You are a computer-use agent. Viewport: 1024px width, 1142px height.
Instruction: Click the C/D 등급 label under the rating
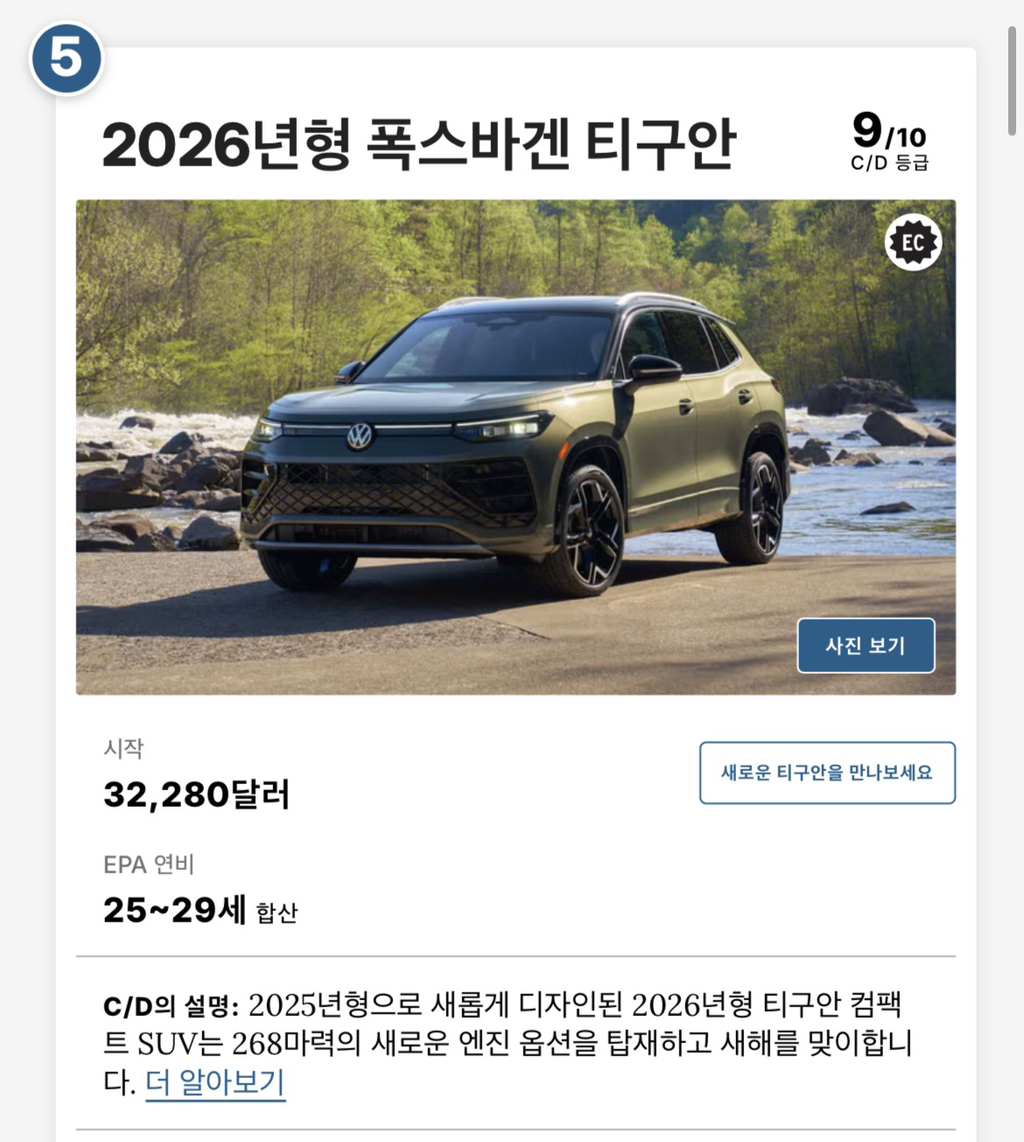[x=889, y=162]
